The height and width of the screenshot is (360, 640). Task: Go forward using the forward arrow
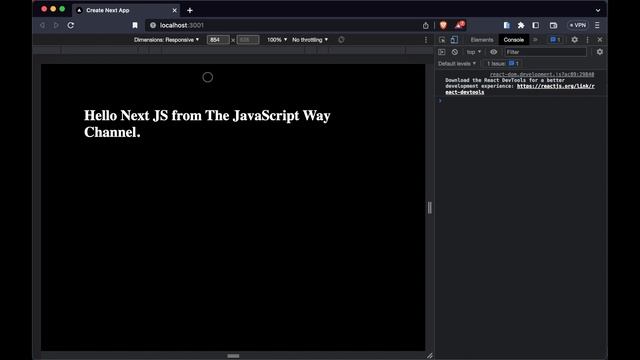[x=56, y=25]
